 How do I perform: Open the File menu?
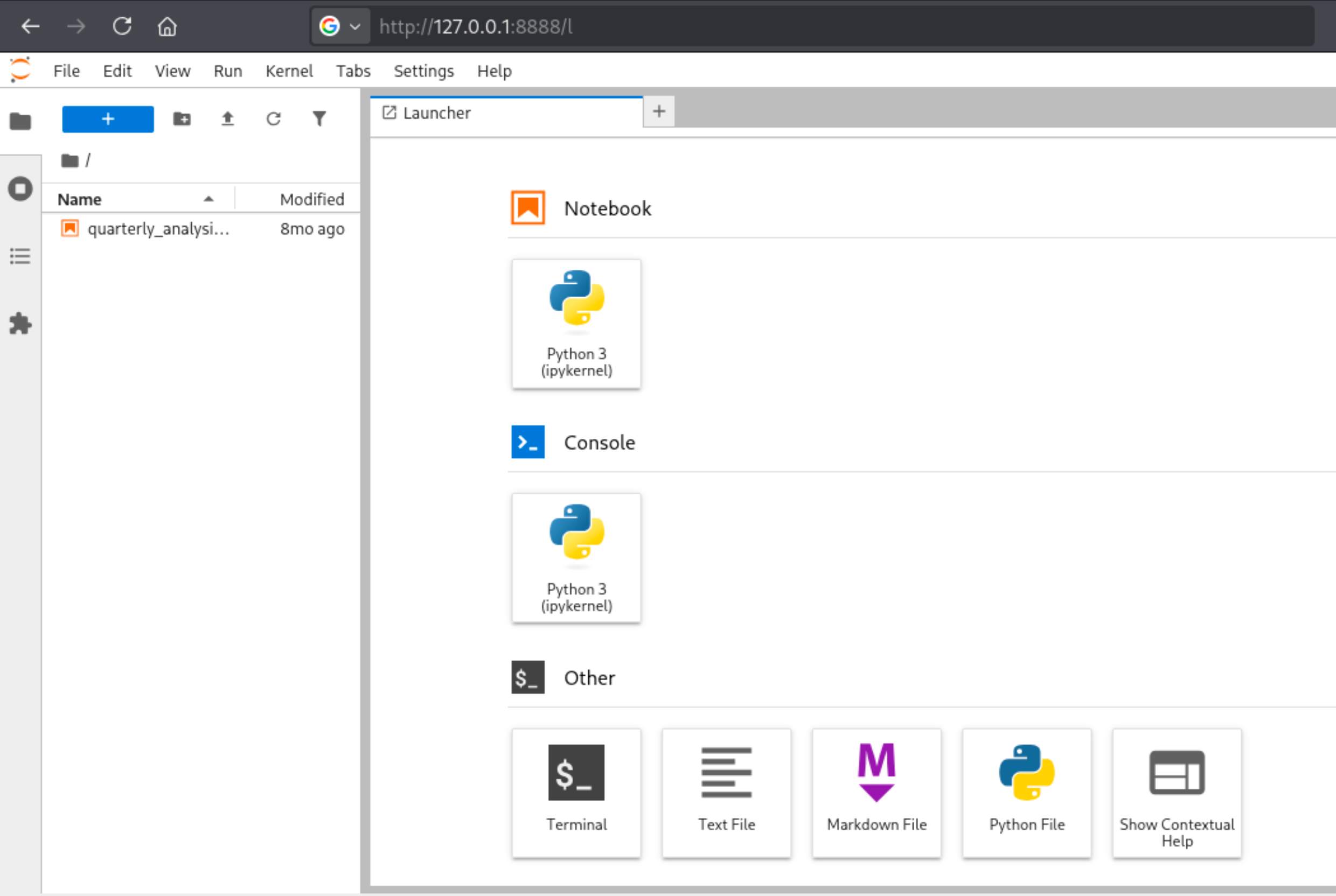(x=66, y=71)
